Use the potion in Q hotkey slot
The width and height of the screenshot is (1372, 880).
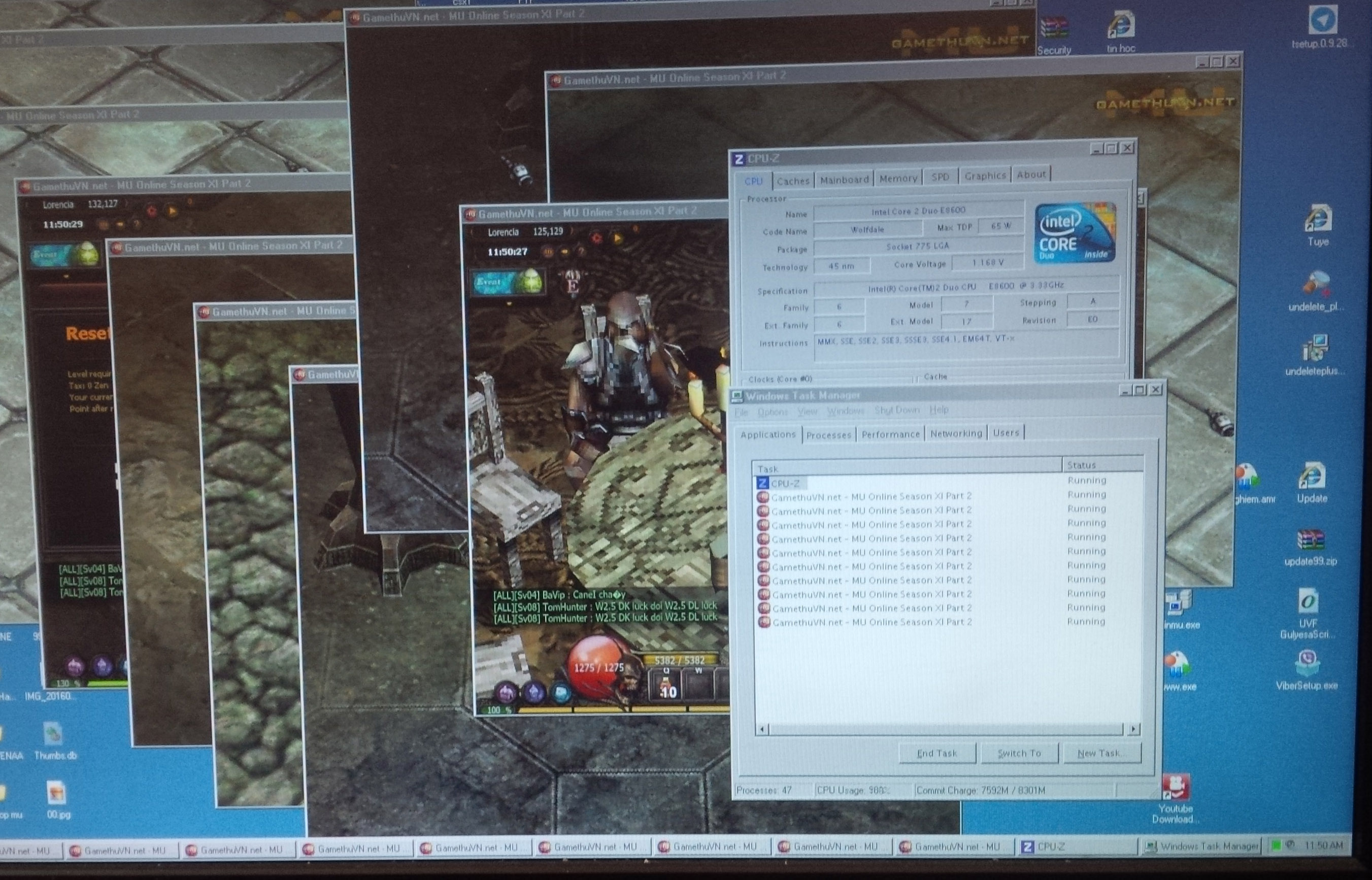click(x=666, y=686)
